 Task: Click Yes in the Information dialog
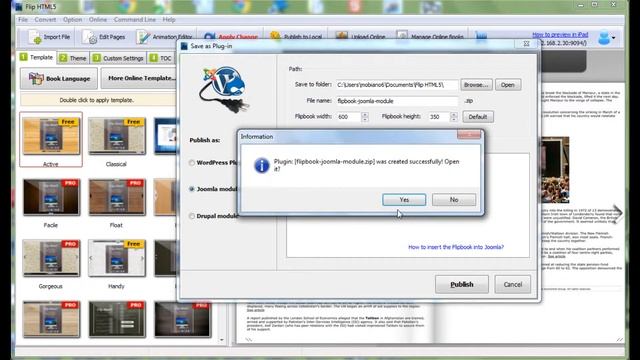(x=404, y=200)
